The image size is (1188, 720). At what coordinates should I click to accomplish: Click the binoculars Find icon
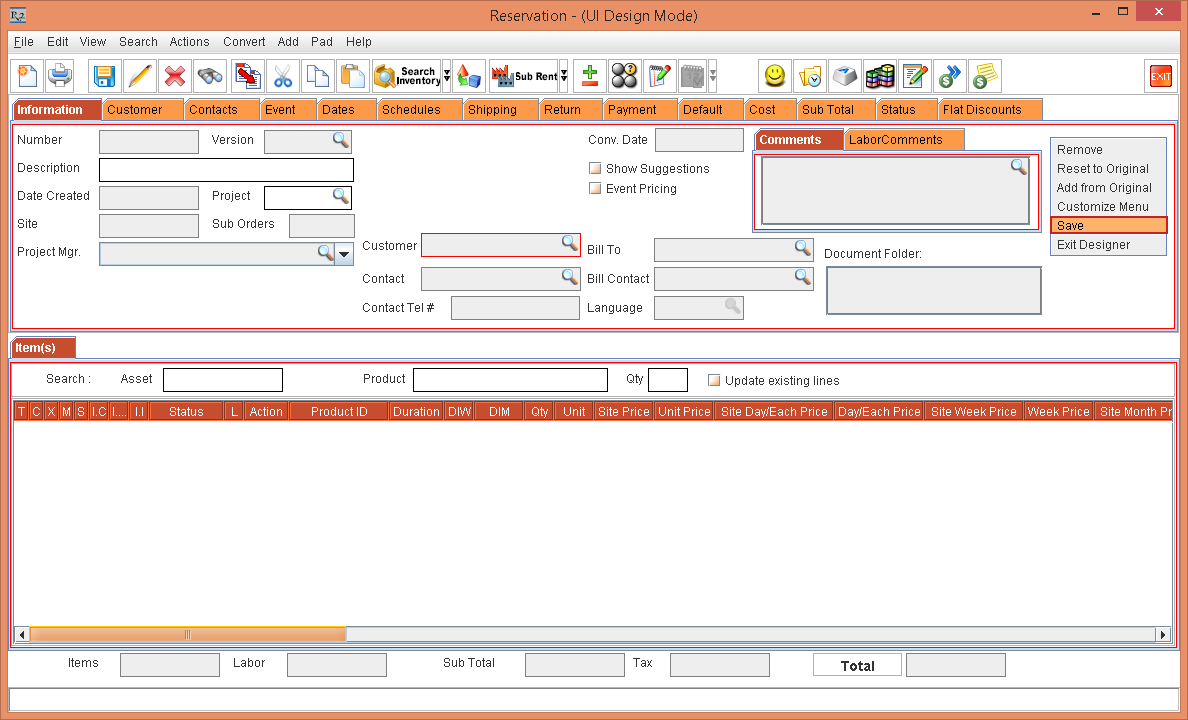tap(210, 76)
